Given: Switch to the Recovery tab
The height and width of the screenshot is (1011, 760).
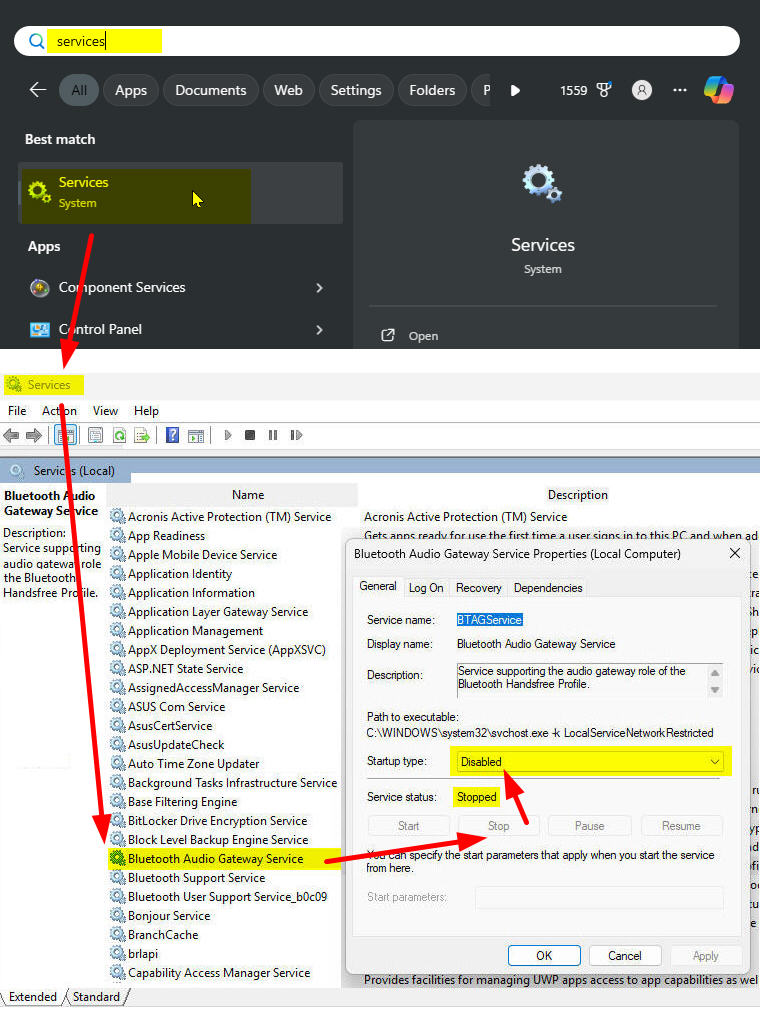Looking at the screenshot, I should coord(478,588).
